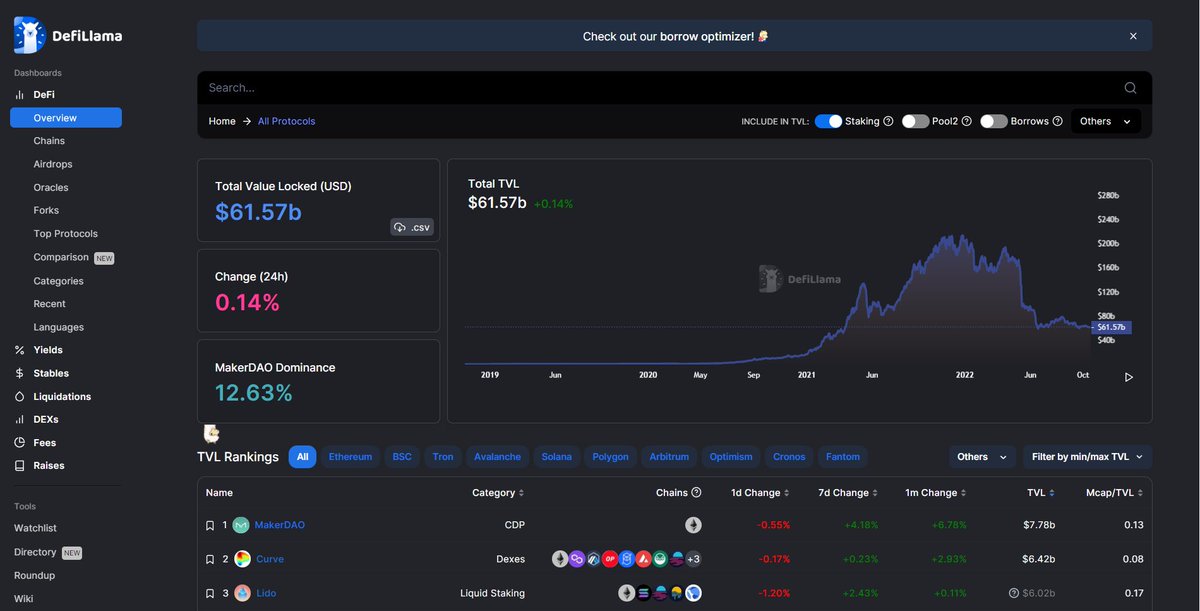Click the Fees pie chart icon
Image resolution: width=1200 pixels, height=611 pixels.
point(20,443)
